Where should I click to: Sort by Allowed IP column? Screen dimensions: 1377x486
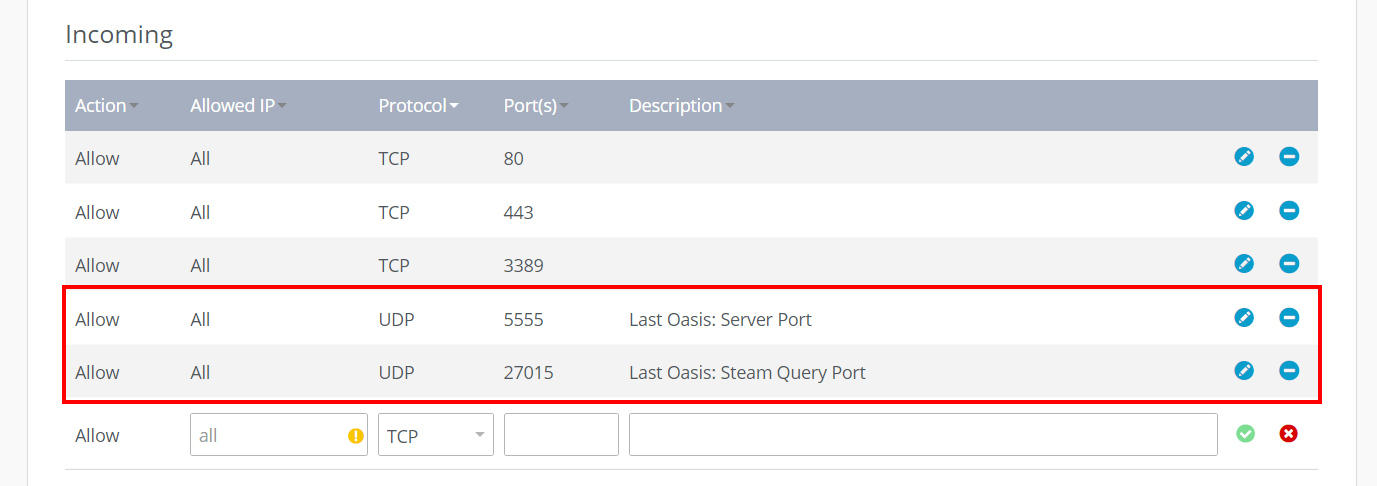238,106
